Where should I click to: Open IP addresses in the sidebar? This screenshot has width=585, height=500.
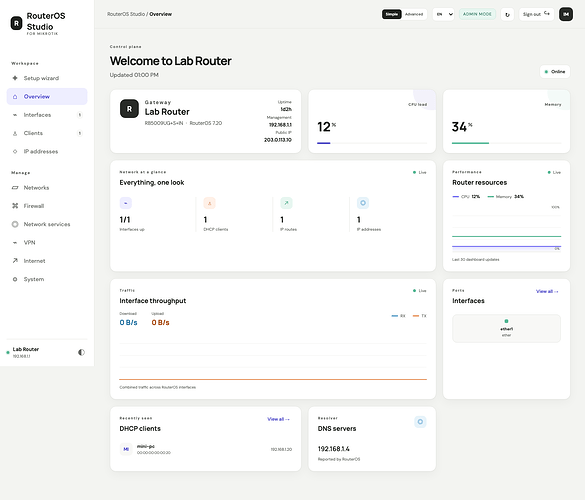(47, 151)
